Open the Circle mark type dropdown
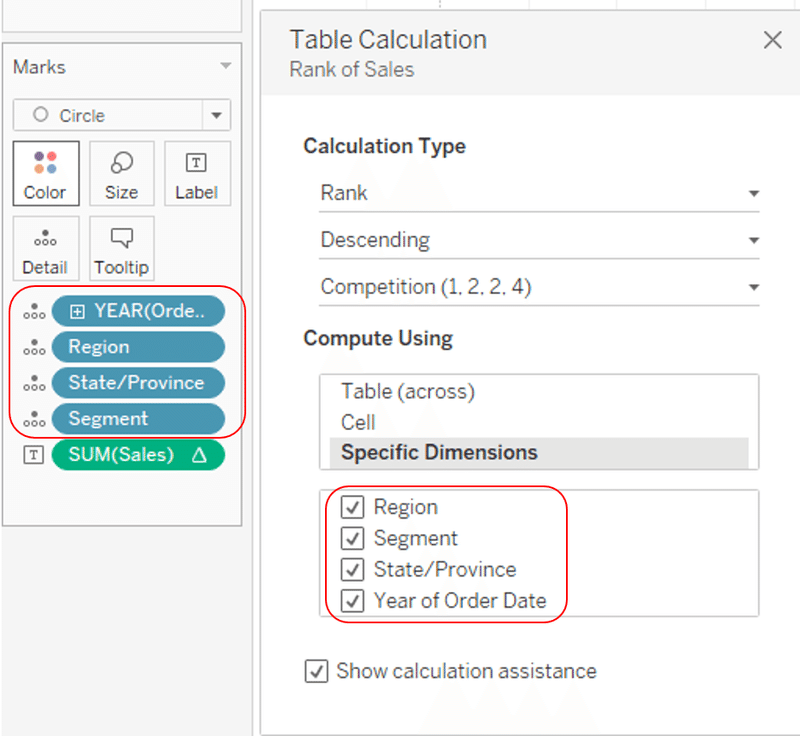Screen dimensions: 800x736 coord(216,116)
